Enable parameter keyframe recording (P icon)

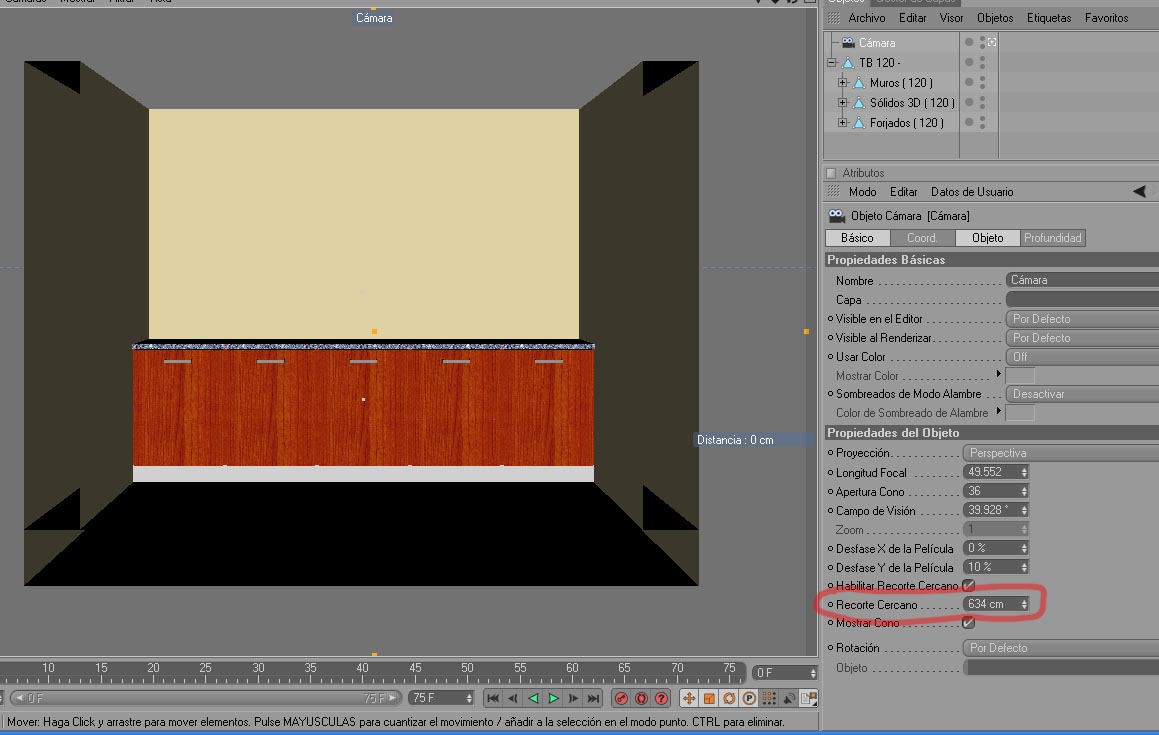tap(749, 698)
